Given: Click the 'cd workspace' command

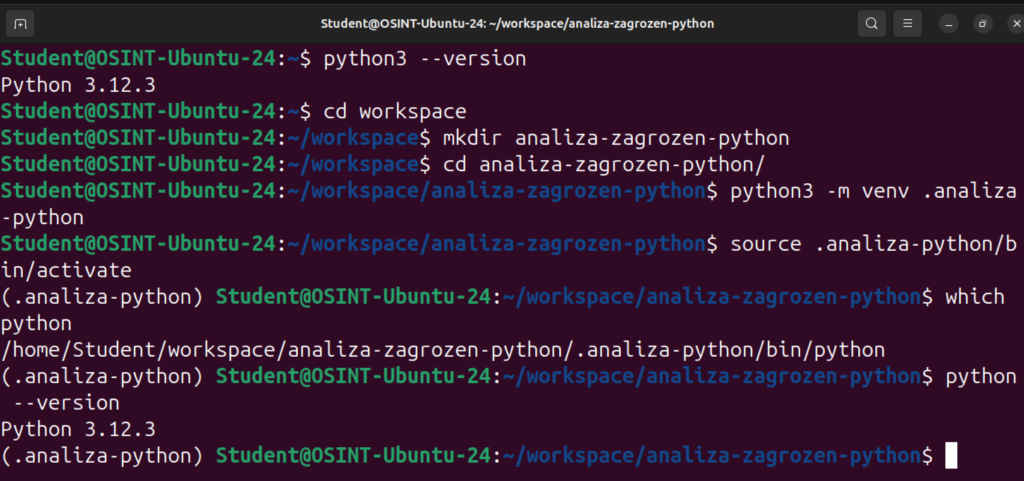Looking at the screenshot, I should point(394,112).
